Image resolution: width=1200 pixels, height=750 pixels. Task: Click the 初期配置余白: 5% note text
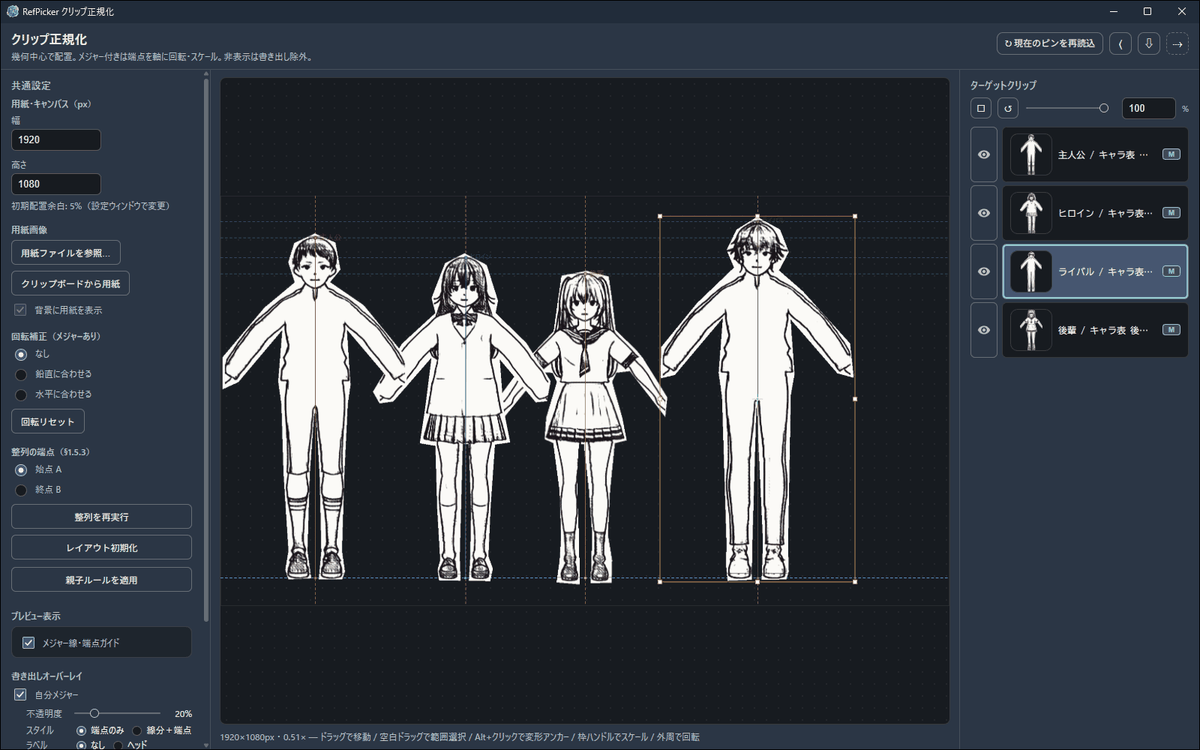pos(90,206)
